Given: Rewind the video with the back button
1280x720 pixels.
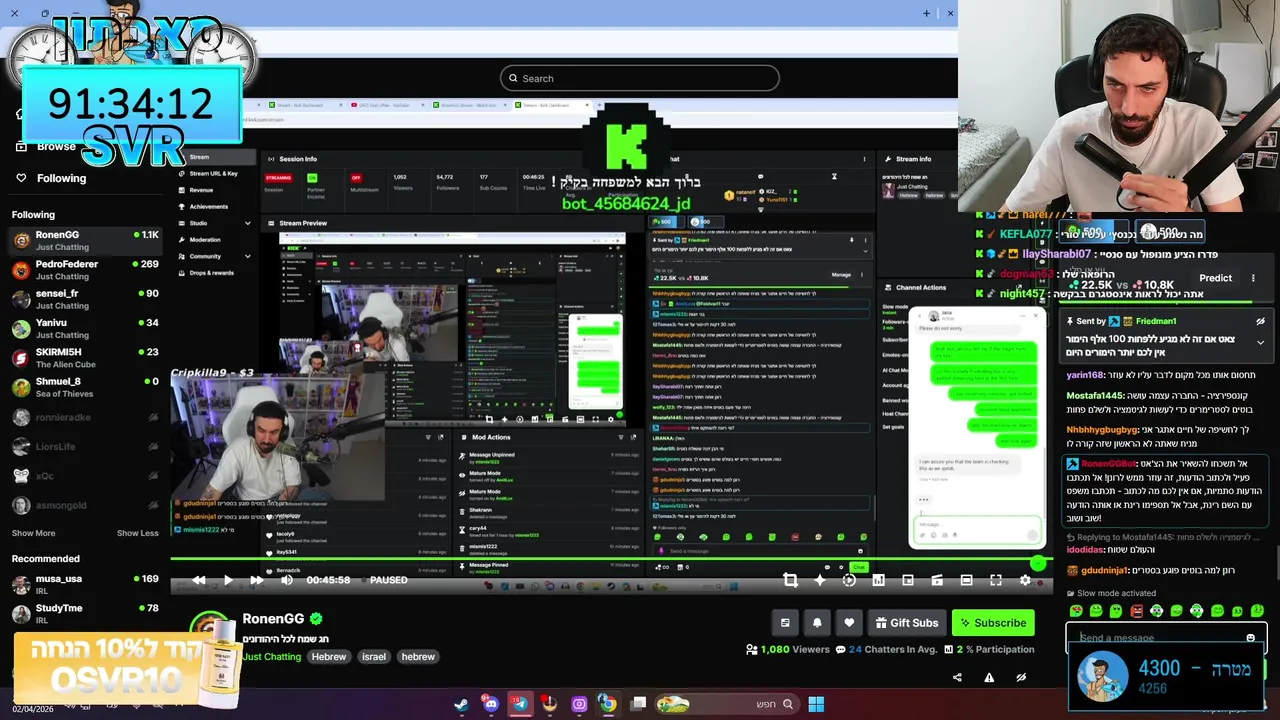Looking at the screenshot, I should (199, 580).
